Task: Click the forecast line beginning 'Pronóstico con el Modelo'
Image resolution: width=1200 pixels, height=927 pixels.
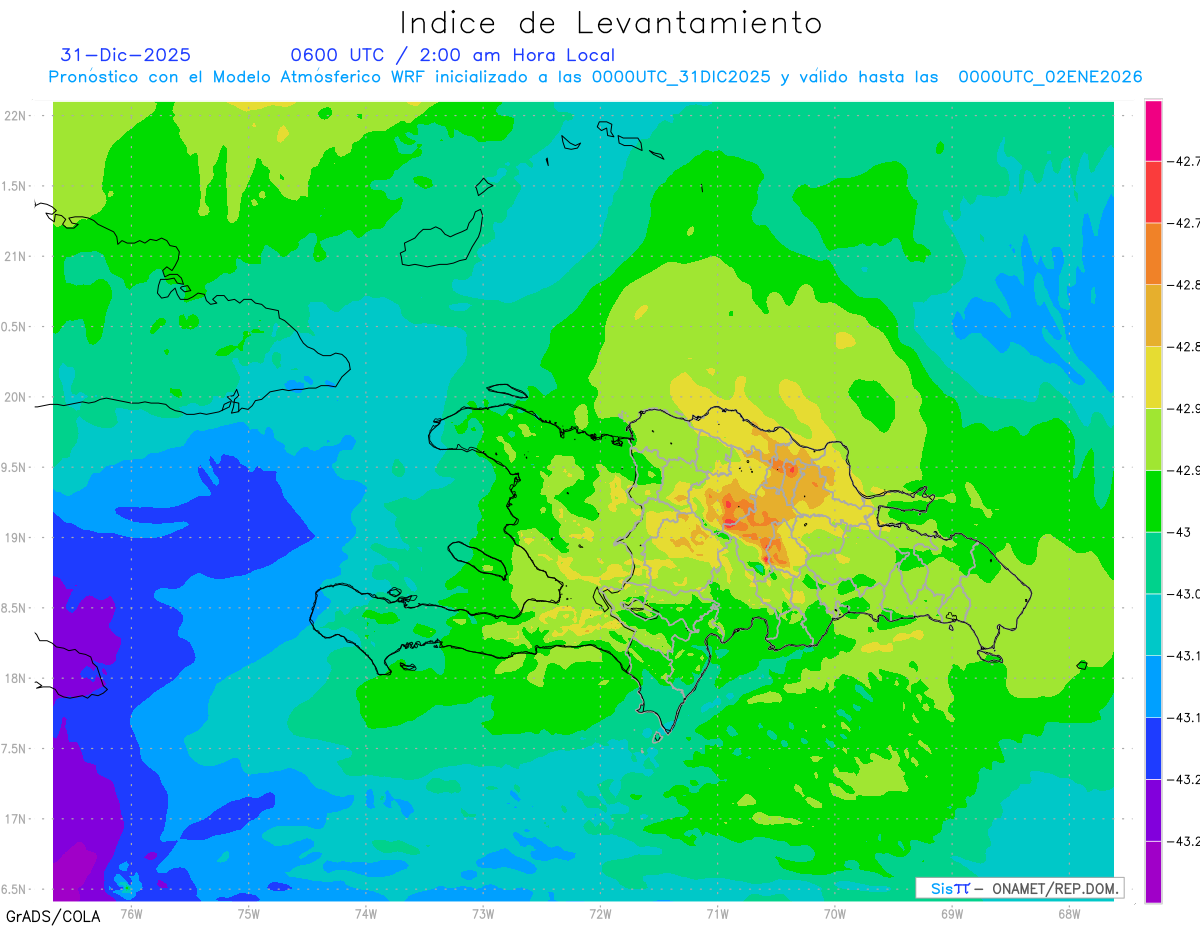Action: [595, 77]
